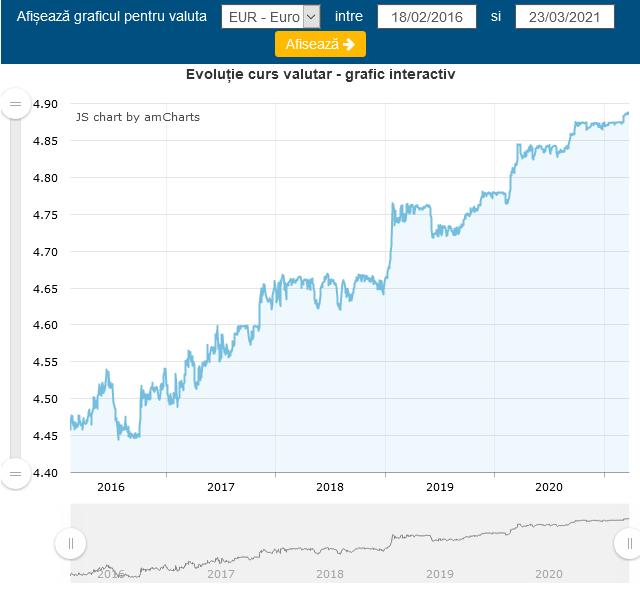This screenshot has height=596, width=640.
Task: Click the Afișează arrow icon
Action: (x=349, y=44)
